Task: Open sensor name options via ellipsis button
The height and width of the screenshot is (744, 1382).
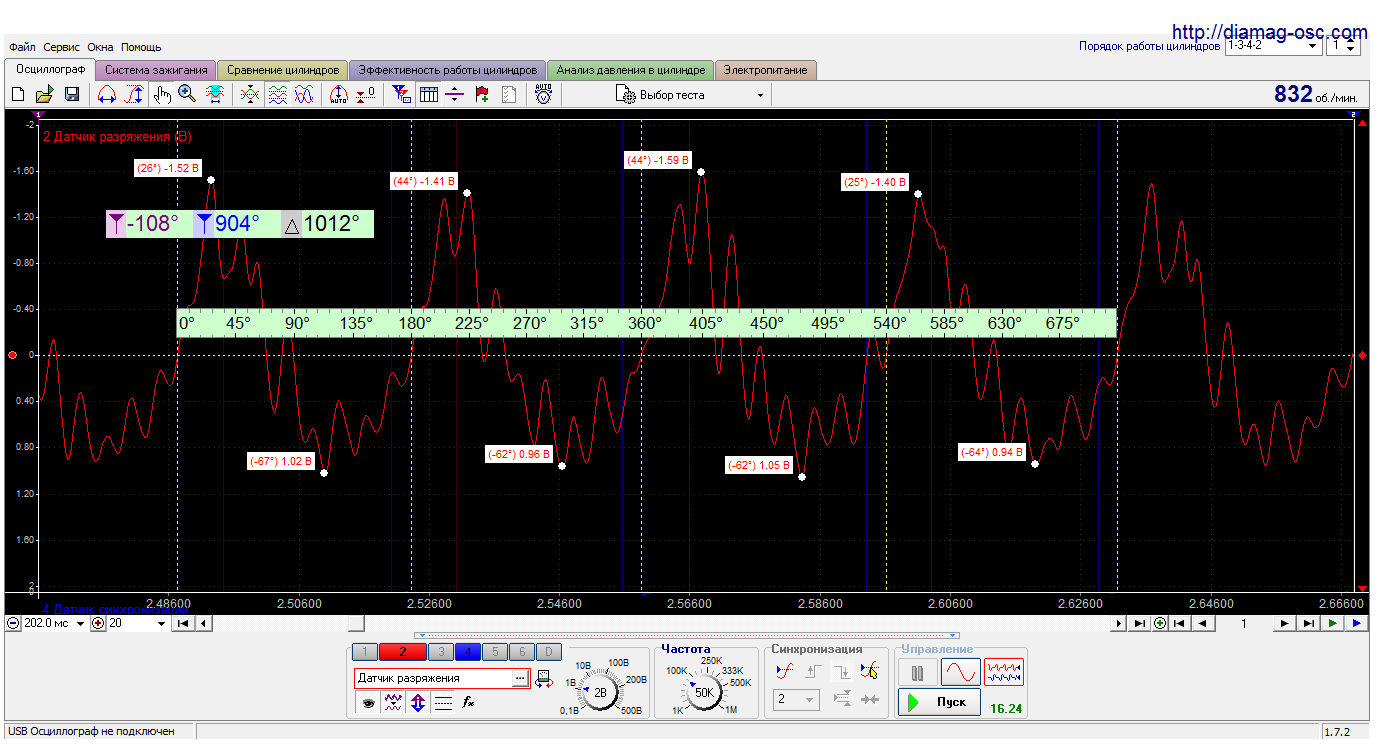Action: [519, 679]
